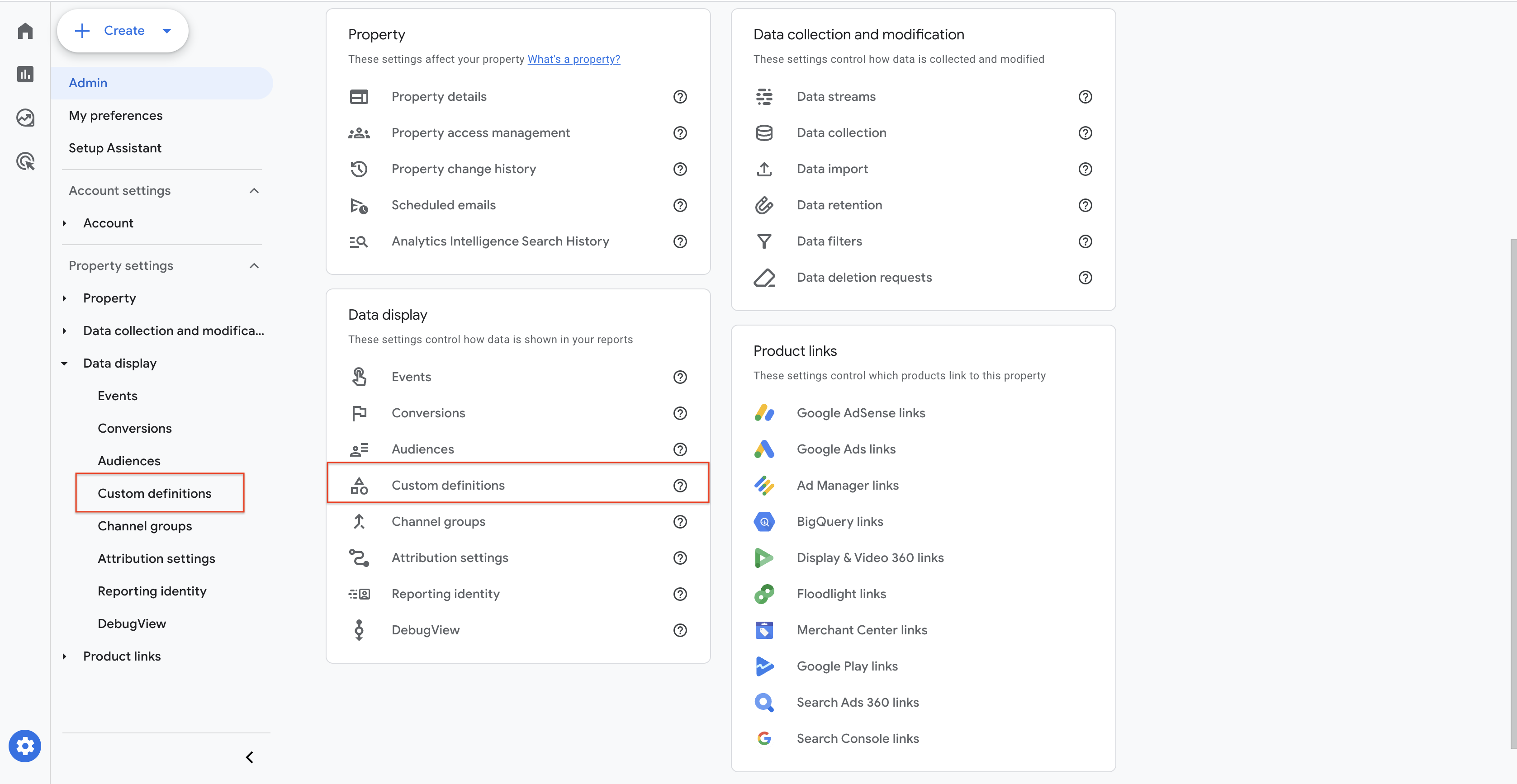
Task: Open Search Ads 360 links
Action: pos(858,703)
